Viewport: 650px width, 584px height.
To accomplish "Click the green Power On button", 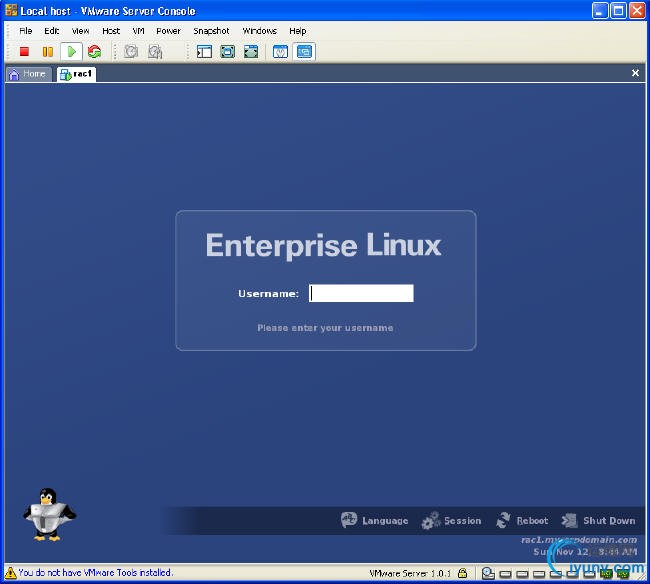I will pos(71,52).
